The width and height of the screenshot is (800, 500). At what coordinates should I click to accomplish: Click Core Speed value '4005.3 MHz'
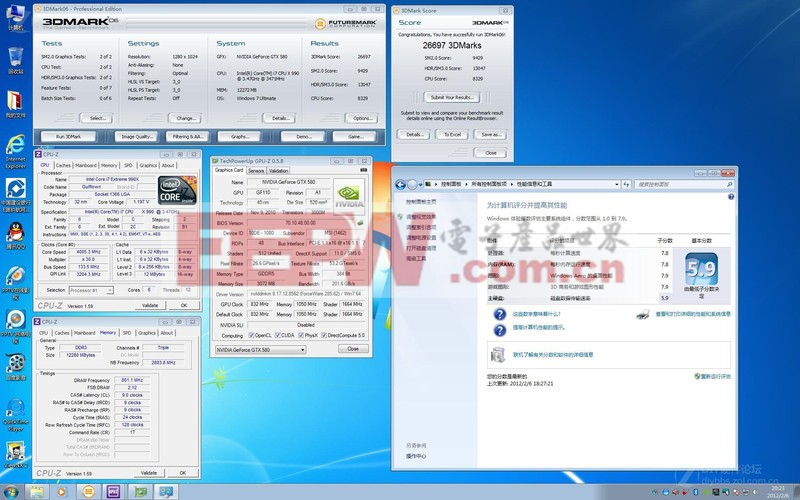(x=88, y=252)
